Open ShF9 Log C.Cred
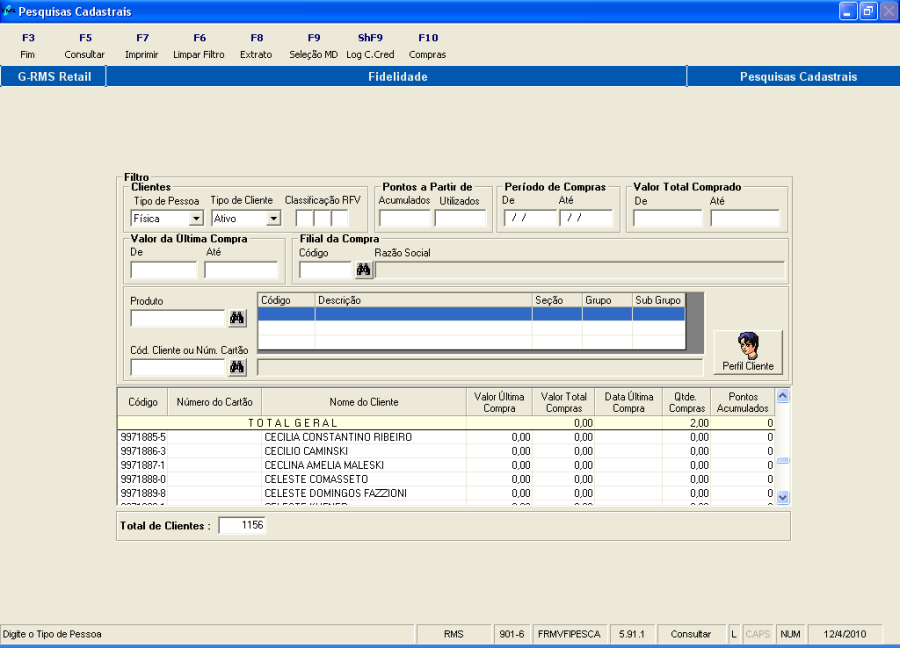This screenshot has width=900, height=648. [x=370, y=46]
